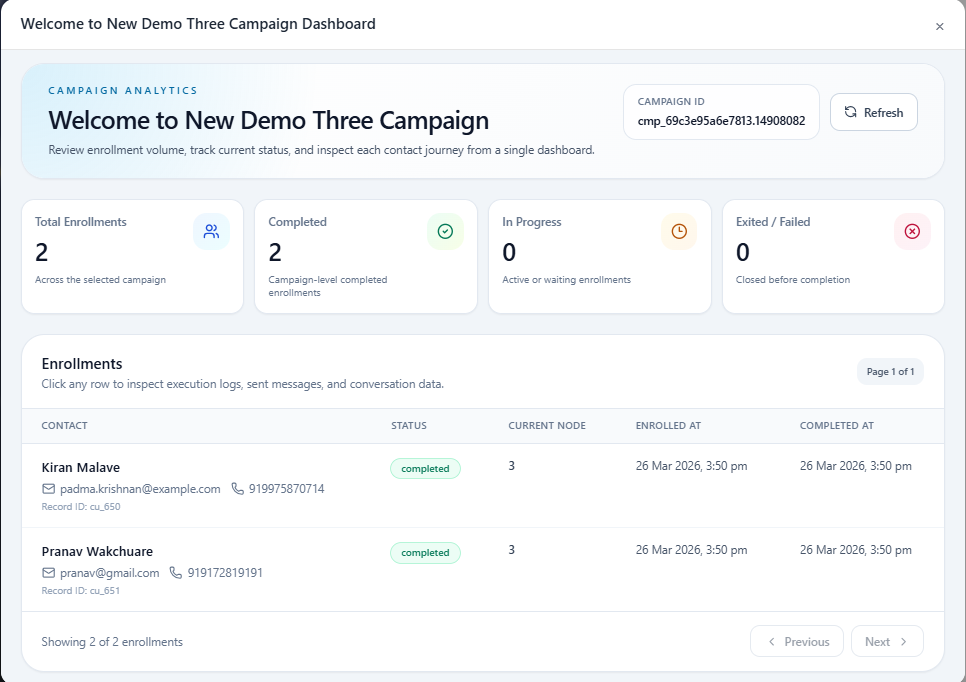Image resolution: width=966 pixels, height=682 pixels.
Task: Close the campaign dashboard dialog
Action: pyautogui.click(x=939, y=27)
